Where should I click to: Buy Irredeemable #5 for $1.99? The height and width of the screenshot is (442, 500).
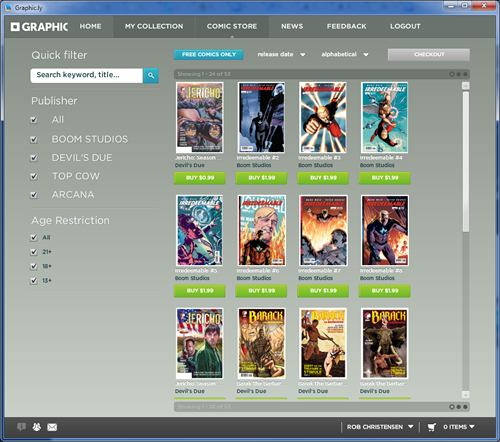tap(200, 291)
